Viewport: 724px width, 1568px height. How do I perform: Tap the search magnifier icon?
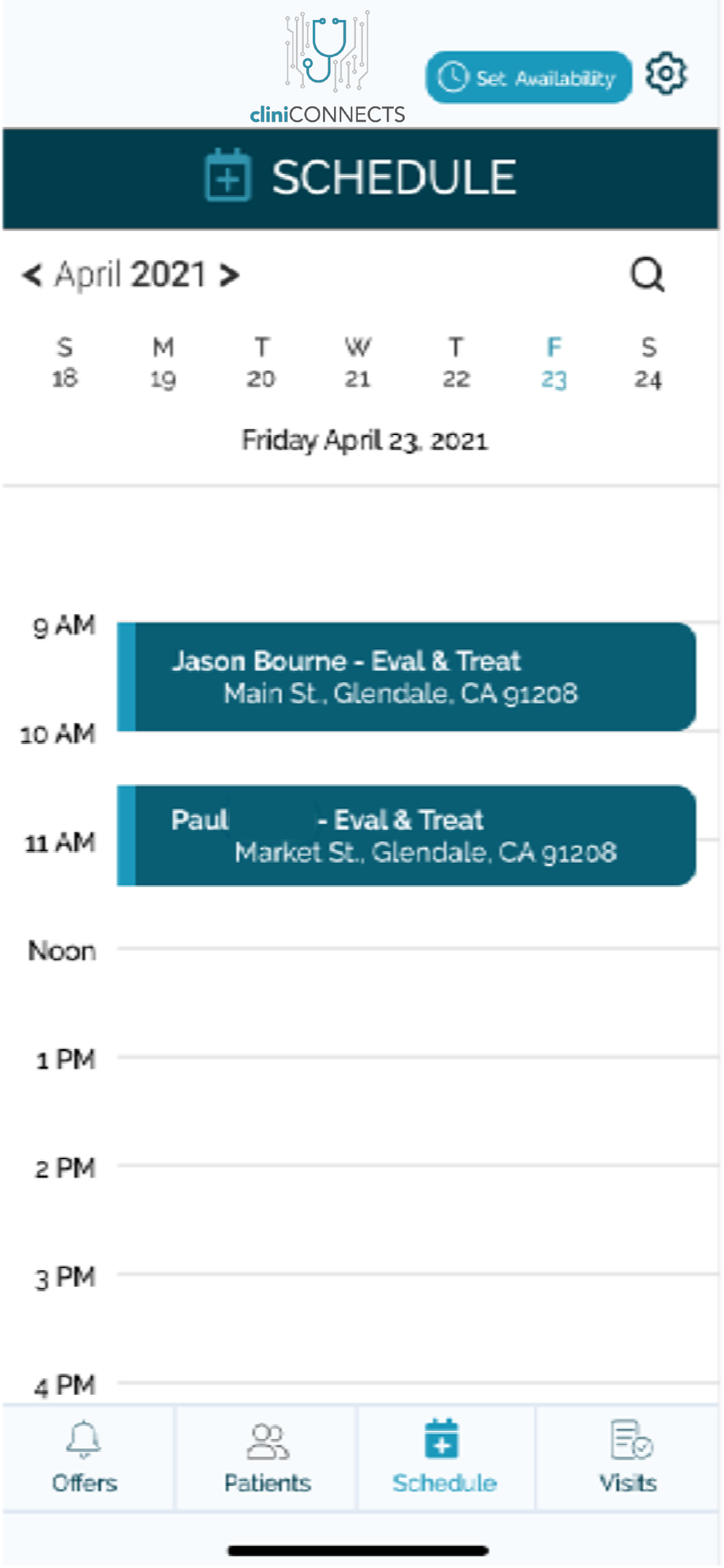pos(647,275)
